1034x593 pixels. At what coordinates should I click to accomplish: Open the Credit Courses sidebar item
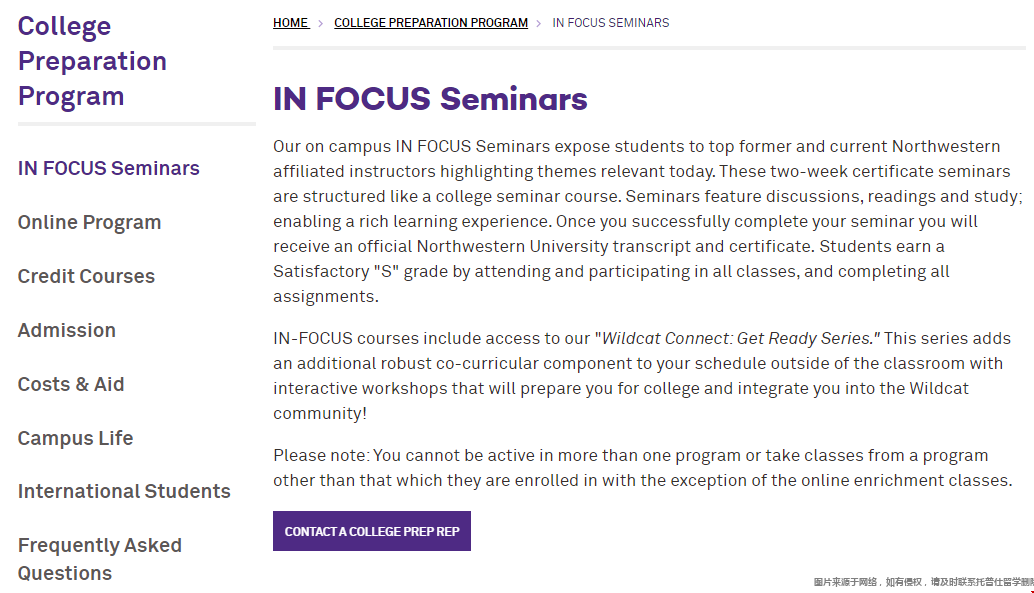click(x=86, y=276)
